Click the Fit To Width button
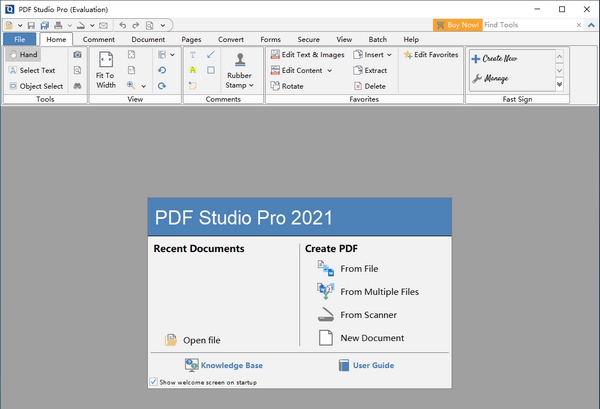Screen dimensions: 600x409 click(x=106, y=70)
